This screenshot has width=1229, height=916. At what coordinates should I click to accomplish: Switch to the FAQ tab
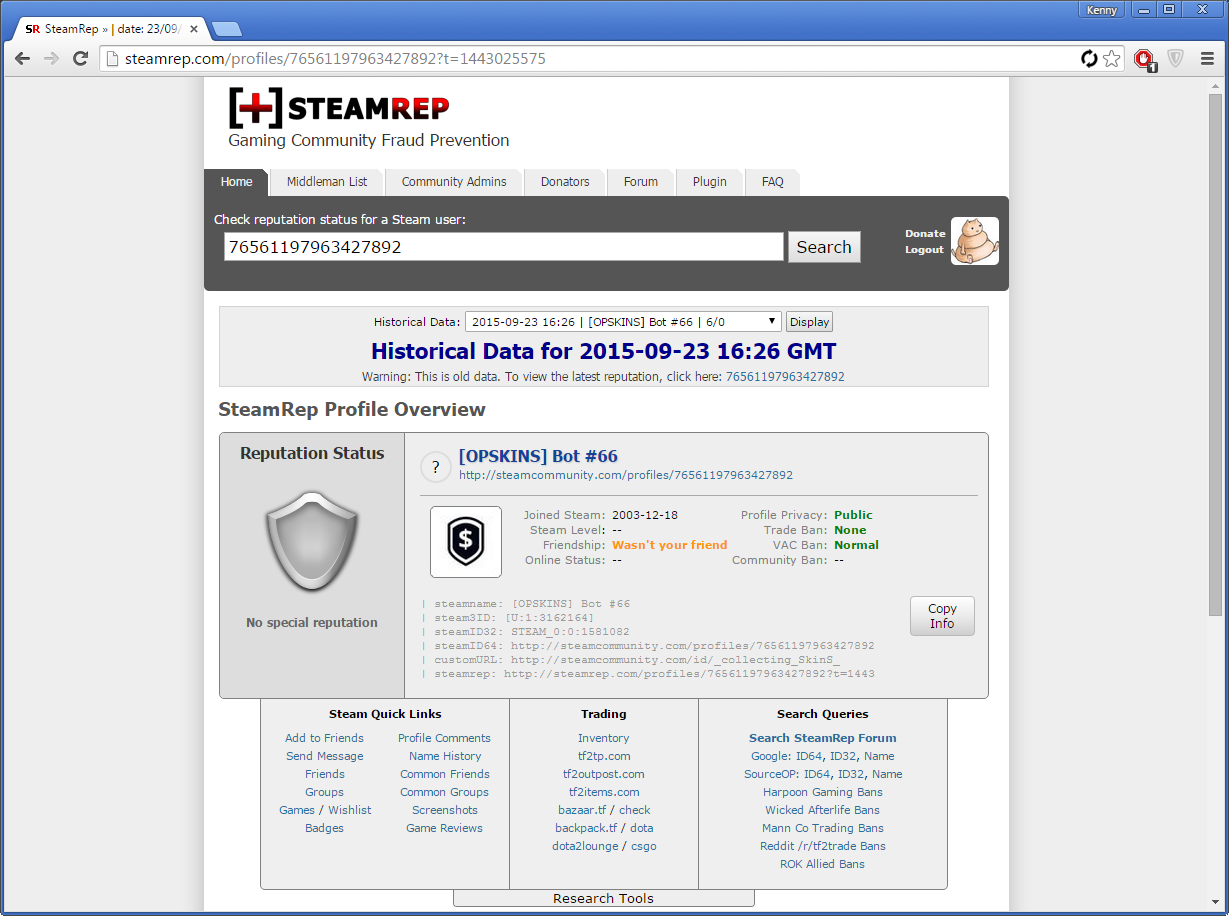coord(772,182)
